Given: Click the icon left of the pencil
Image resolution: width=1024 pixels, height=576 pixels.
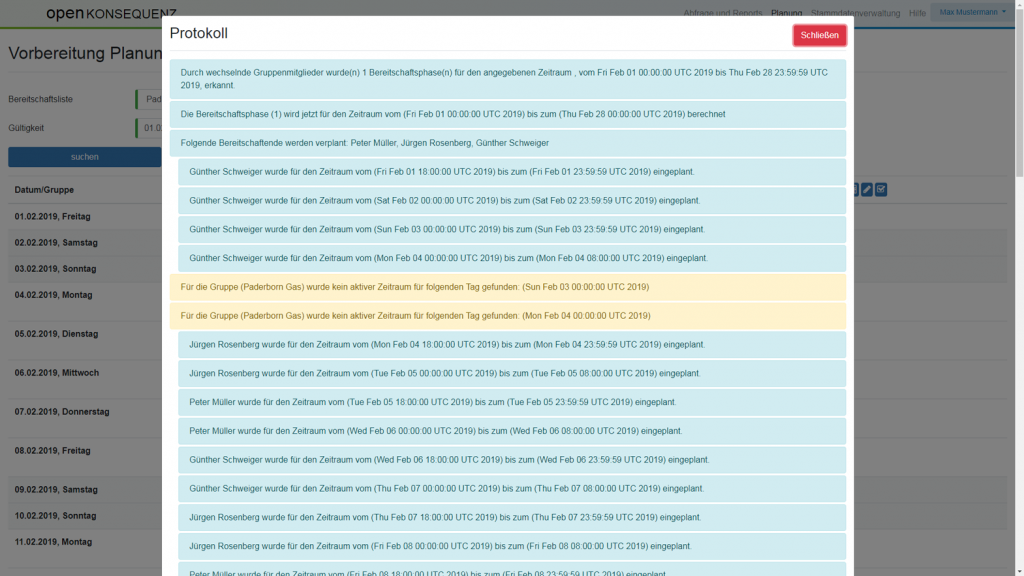Looking at the screenshot, I should tap(854, 190).
